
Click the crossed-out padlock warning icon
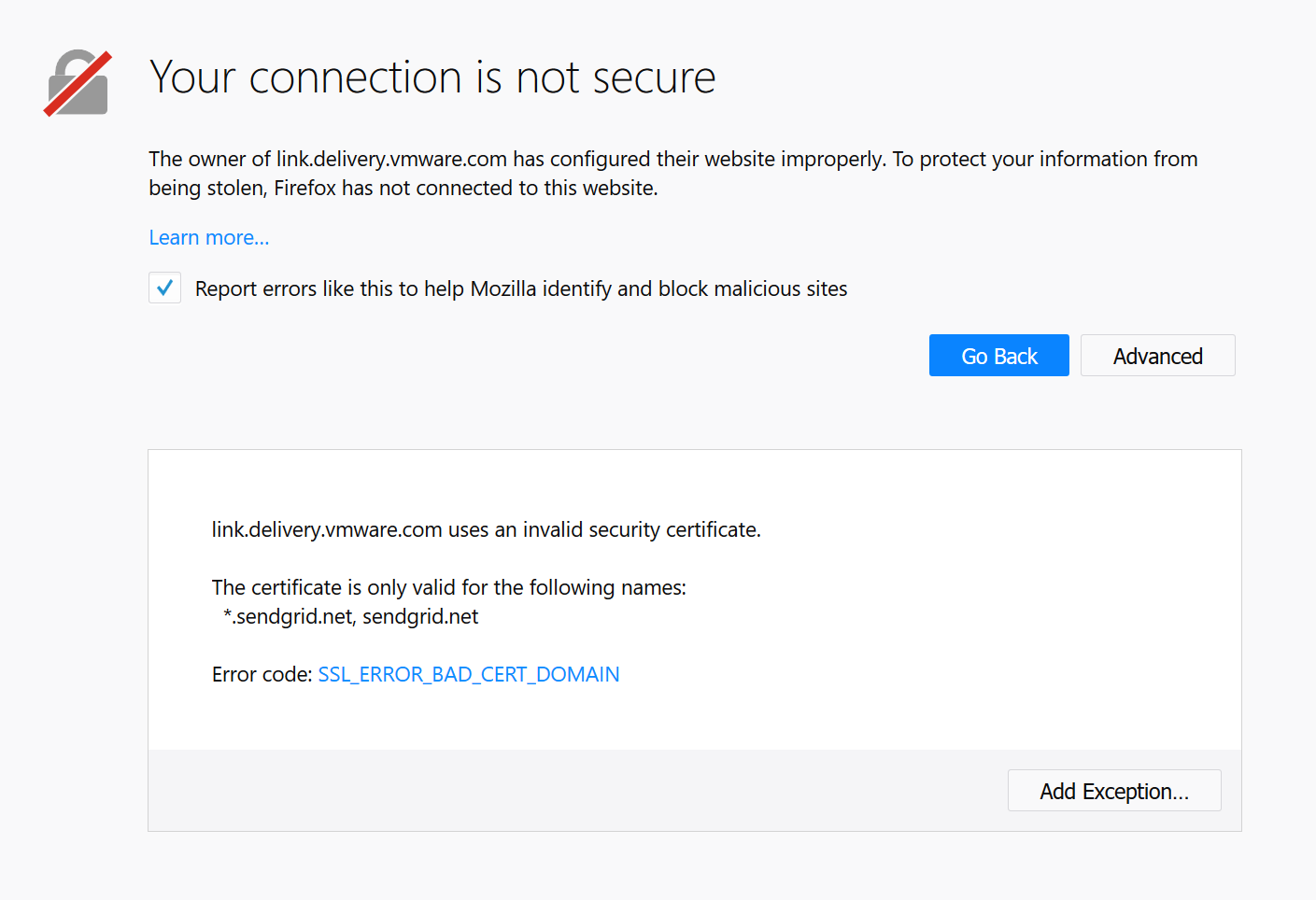click(78, 83)
